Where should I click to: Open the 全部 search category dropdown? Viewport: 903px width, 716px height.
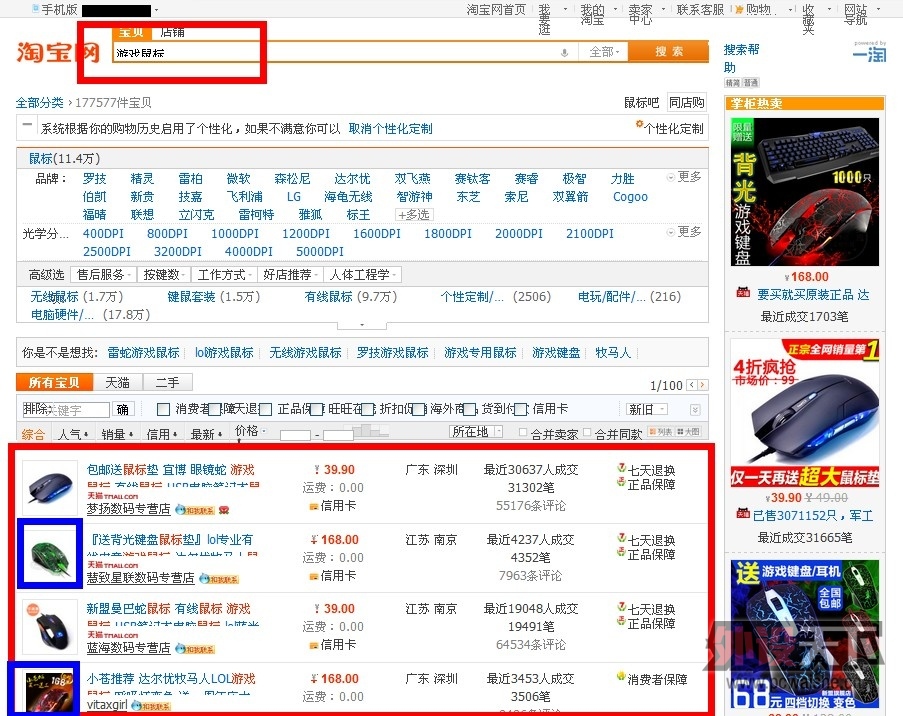pos(604,52)
